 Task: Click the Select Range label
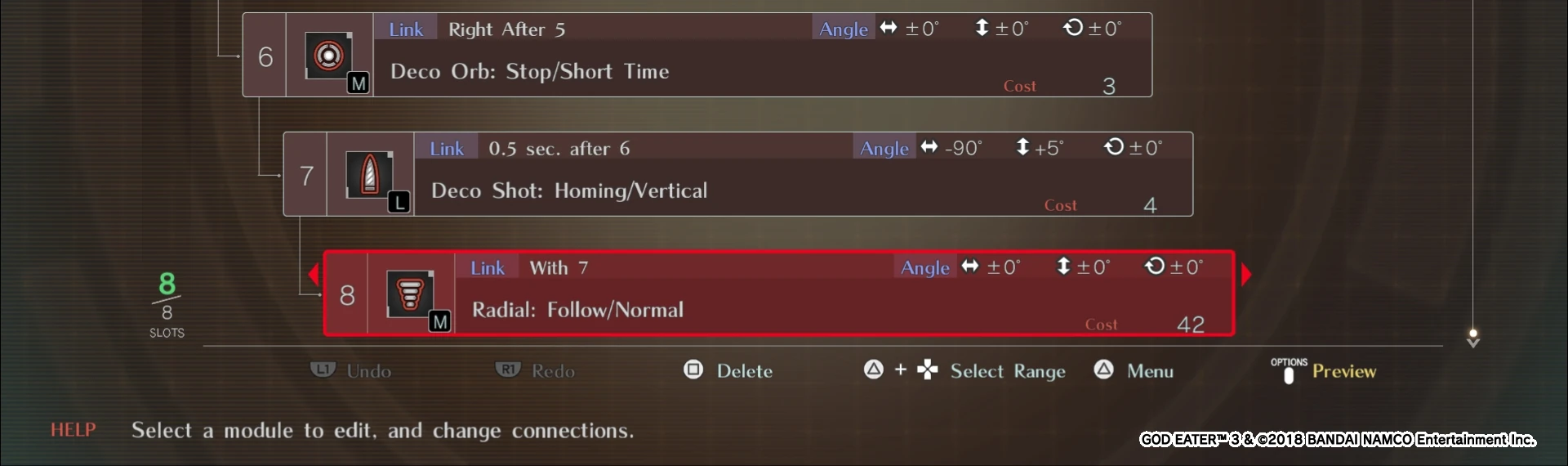coord(1008,371)
